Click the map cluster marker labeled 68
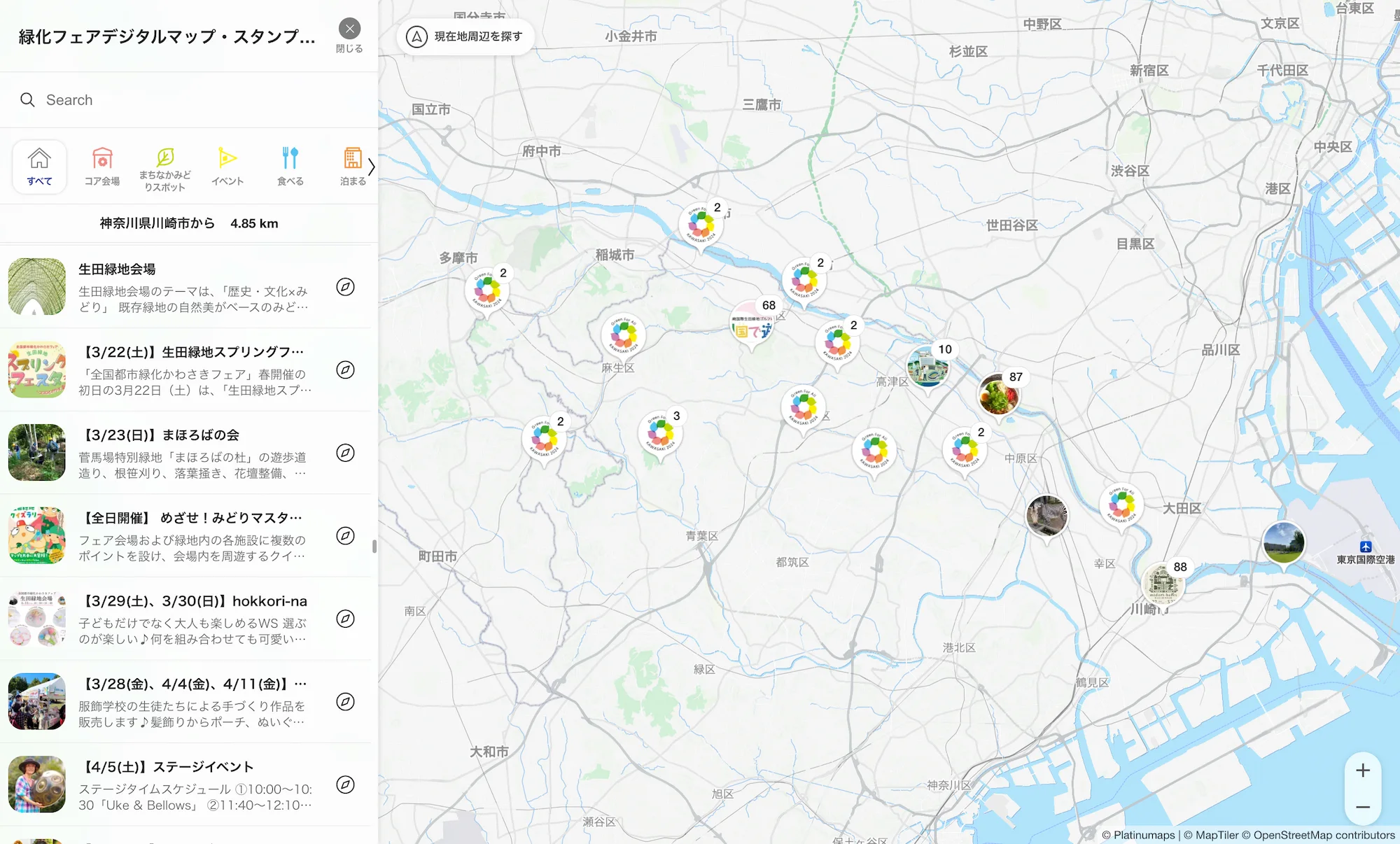Screen dimensions: 1400x844 pyautogui.click(x=752, y=323)
